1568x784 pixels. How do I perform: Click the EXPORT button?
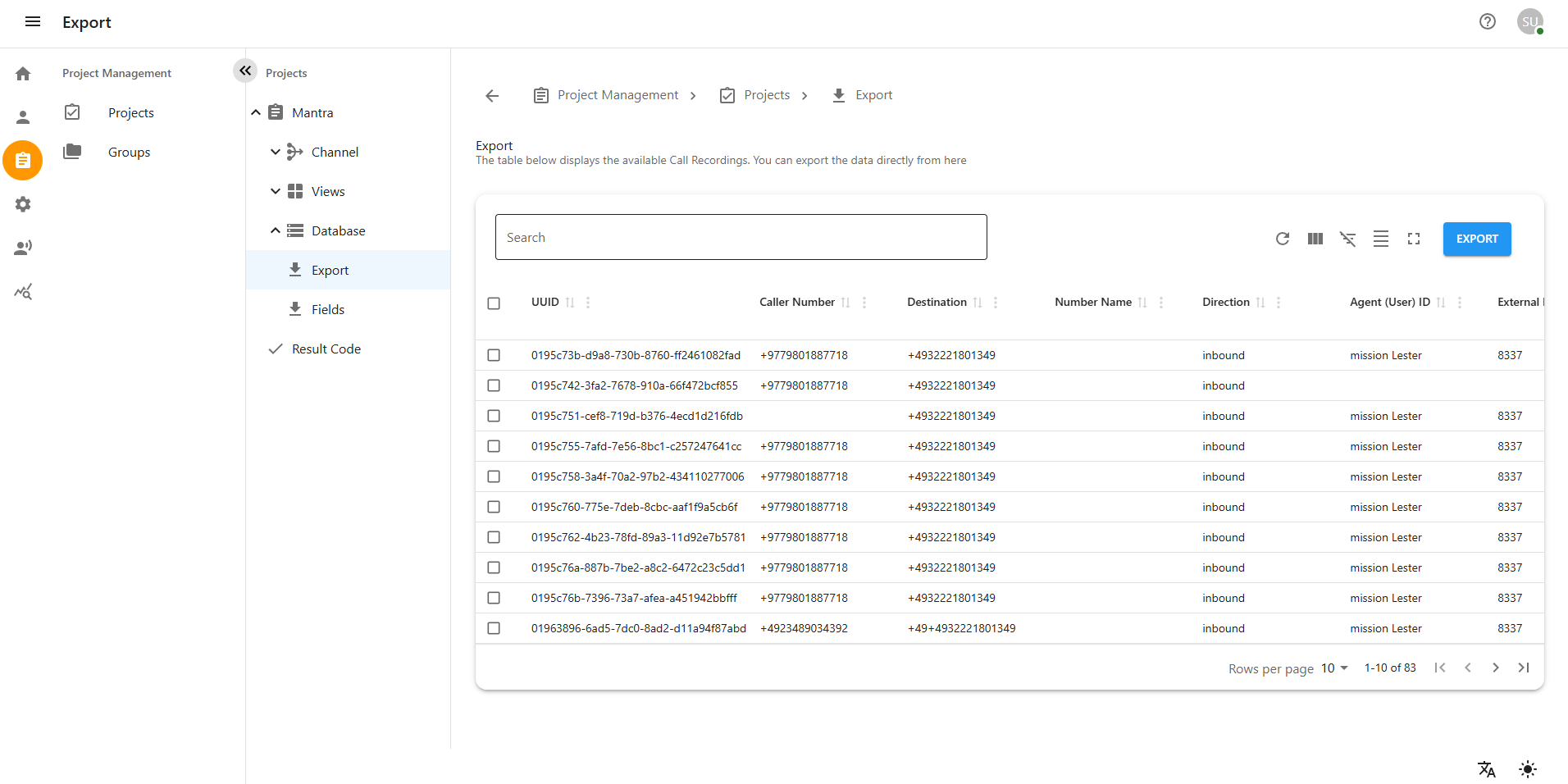1476,239
